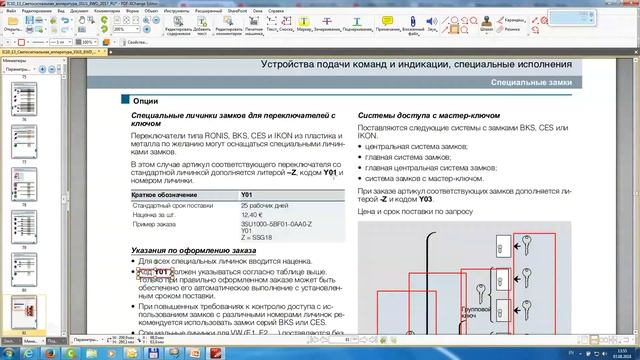This screenshot has height=360, width=640.
Task: Open the Документ menu
Action: pyautogui.click(x=79, y=11)
